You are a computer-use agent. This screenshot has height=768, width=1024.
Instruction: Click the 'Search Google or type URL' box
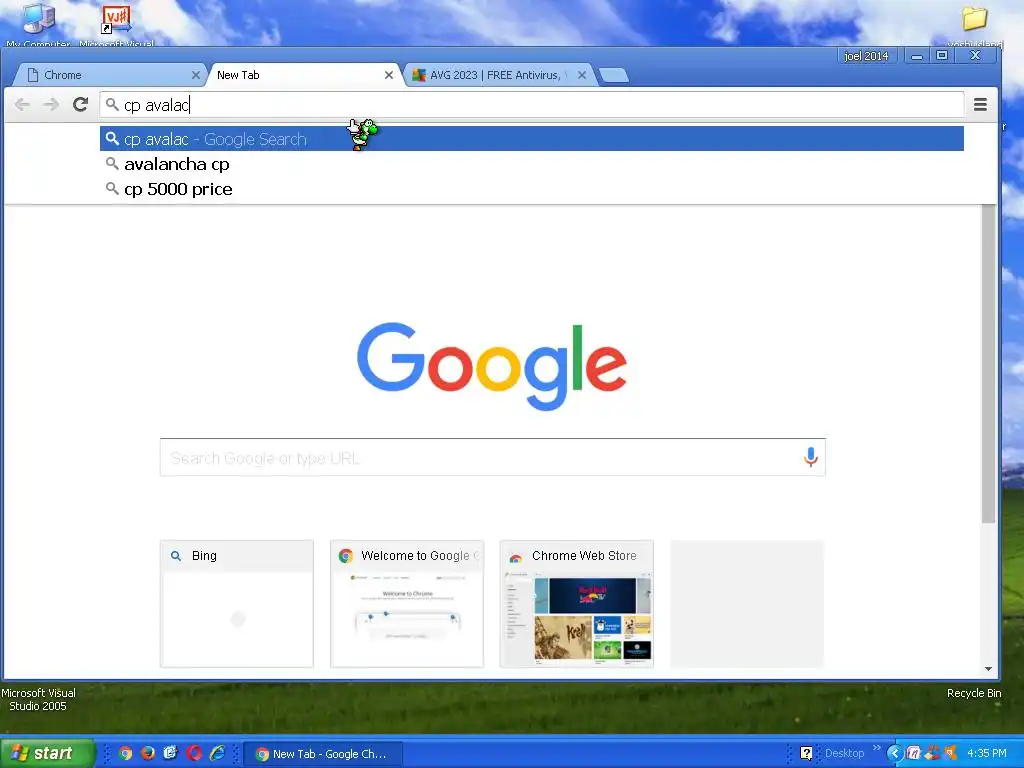pyautogui.click(x=492, y=458)
